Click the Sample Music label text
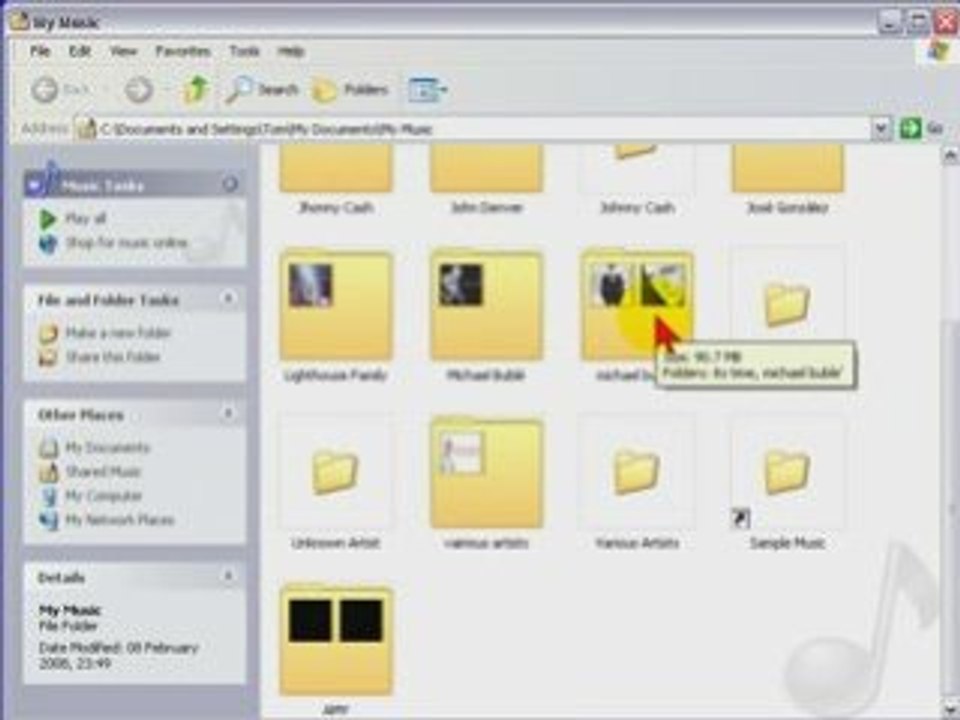 pos(787,543)
